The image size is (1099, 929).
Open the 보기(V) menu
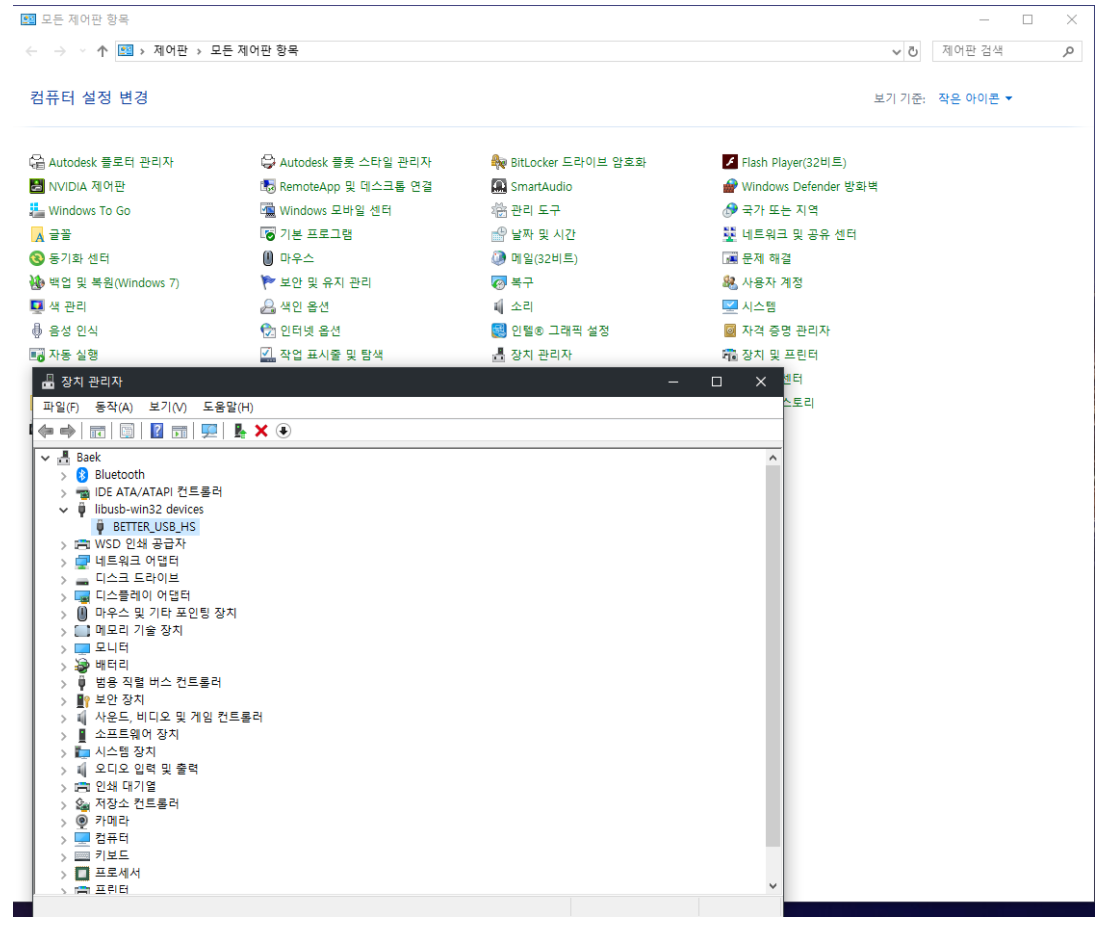pyautogui.click(x=168, y=407)
